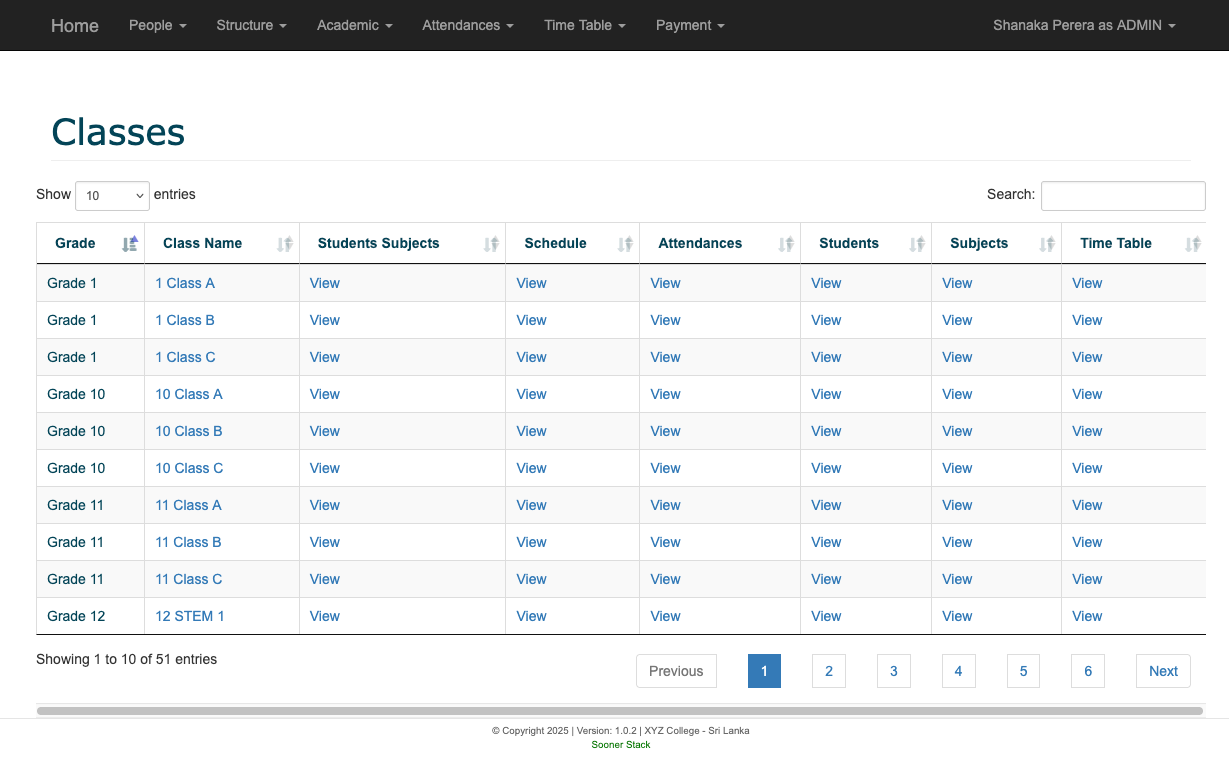Click the Class Name sort arrows icon
This screenshot has height=766, width=1229.
pyautogui.click(x=285, y=244)
